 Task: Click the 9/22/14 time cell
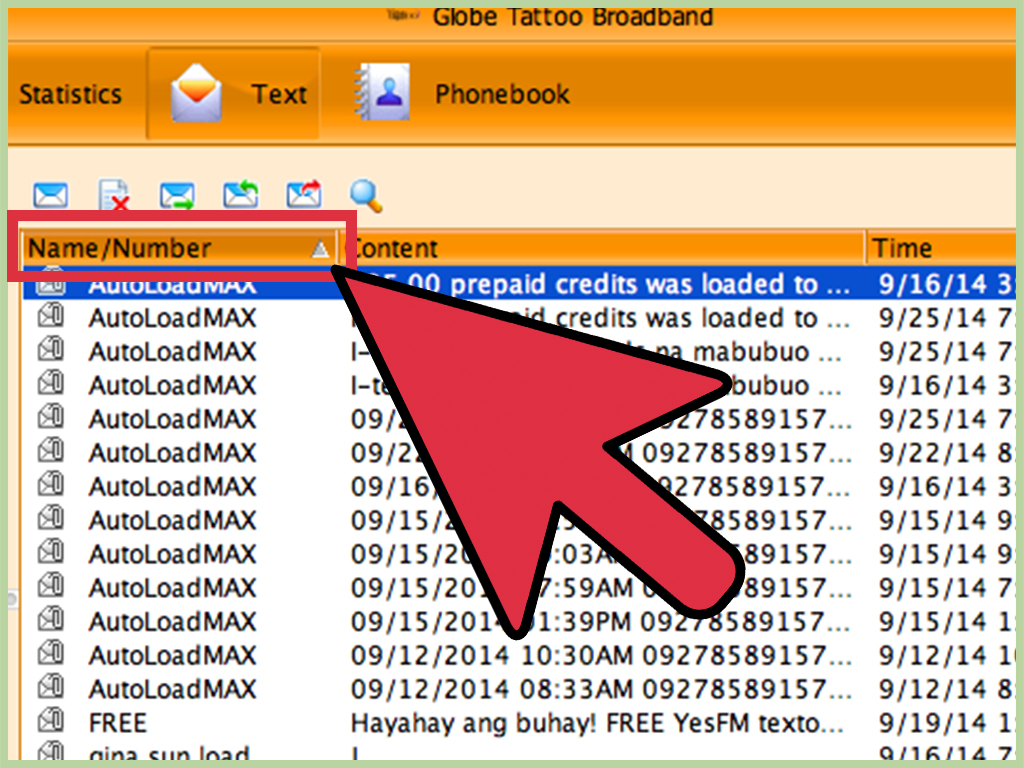[946, 453]
